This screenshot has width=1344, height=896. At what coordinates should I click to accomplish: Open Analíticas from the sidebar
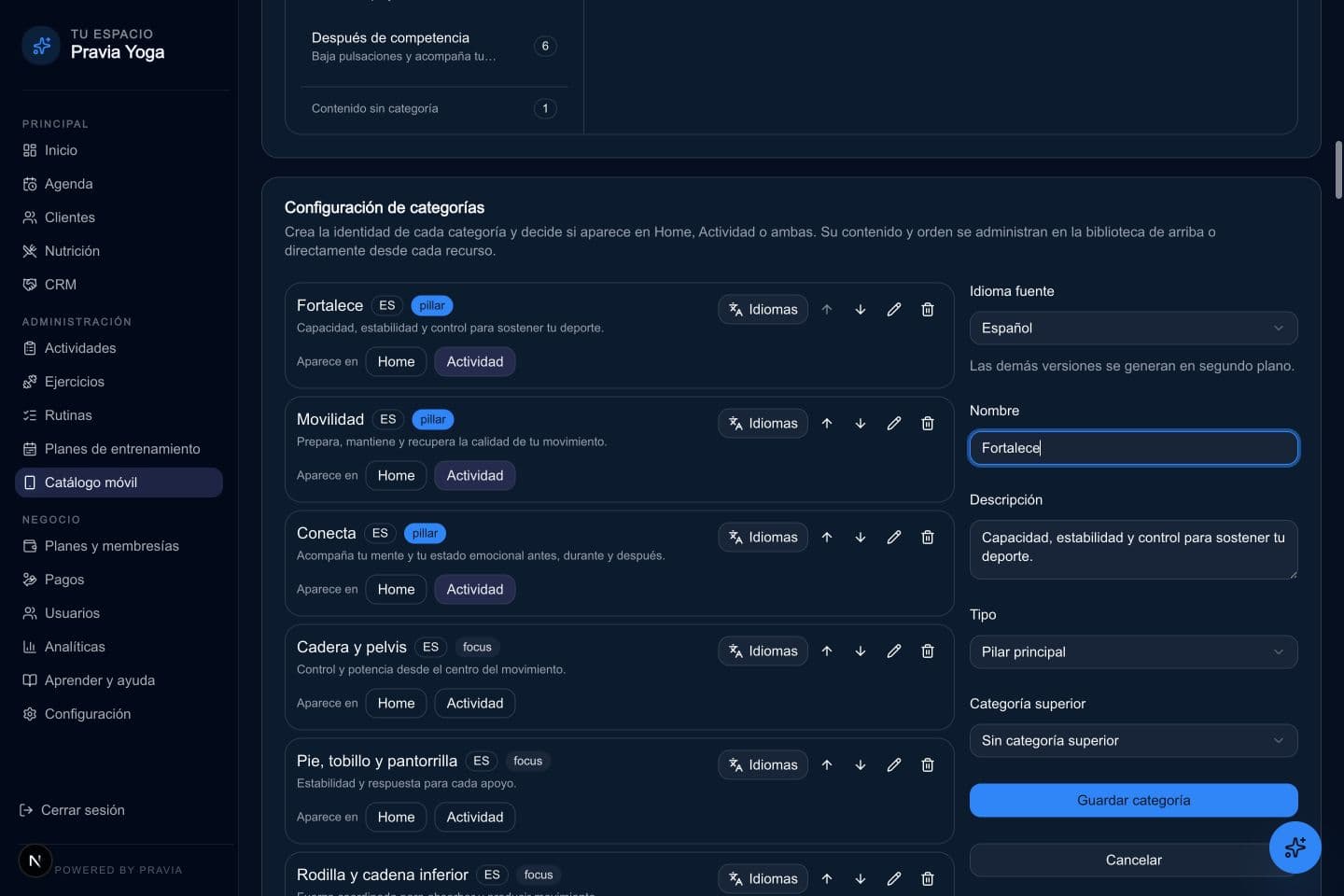pyautogui.click(x=119, y=647)
